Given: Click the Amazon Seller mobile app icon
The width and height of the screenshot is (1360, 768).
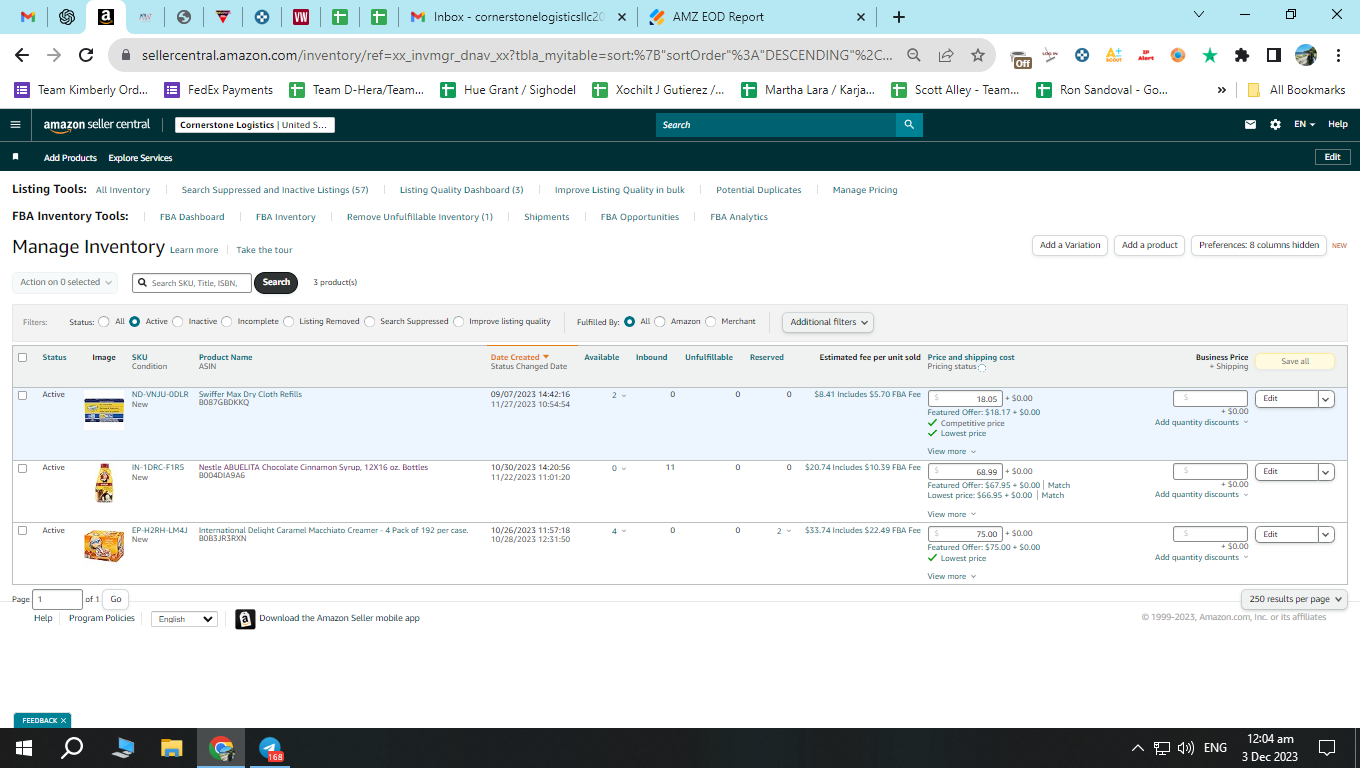Looking at the screenshot, I should point(245,619).
